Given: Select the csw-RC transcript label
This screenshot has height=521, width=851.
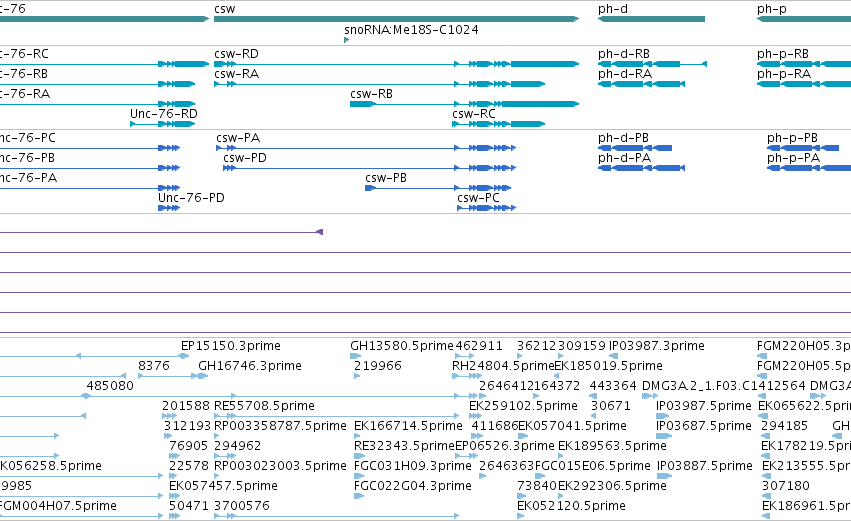Looking at the screenshot, I should [x=474, y=114].
